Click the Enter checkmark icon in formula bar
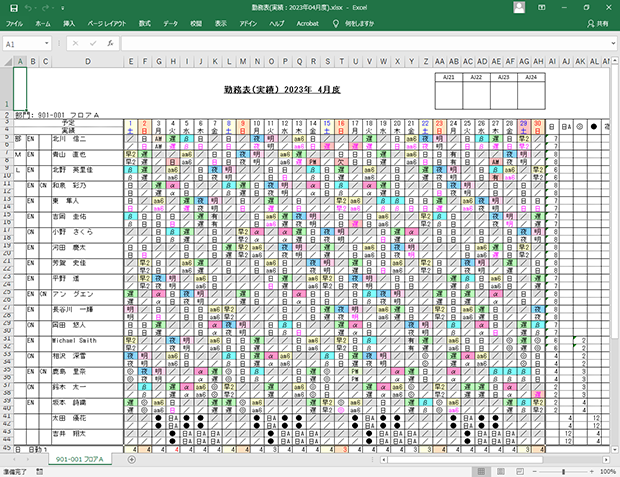The height and width of the screenshot is (477, 620). tap(93, 44)
